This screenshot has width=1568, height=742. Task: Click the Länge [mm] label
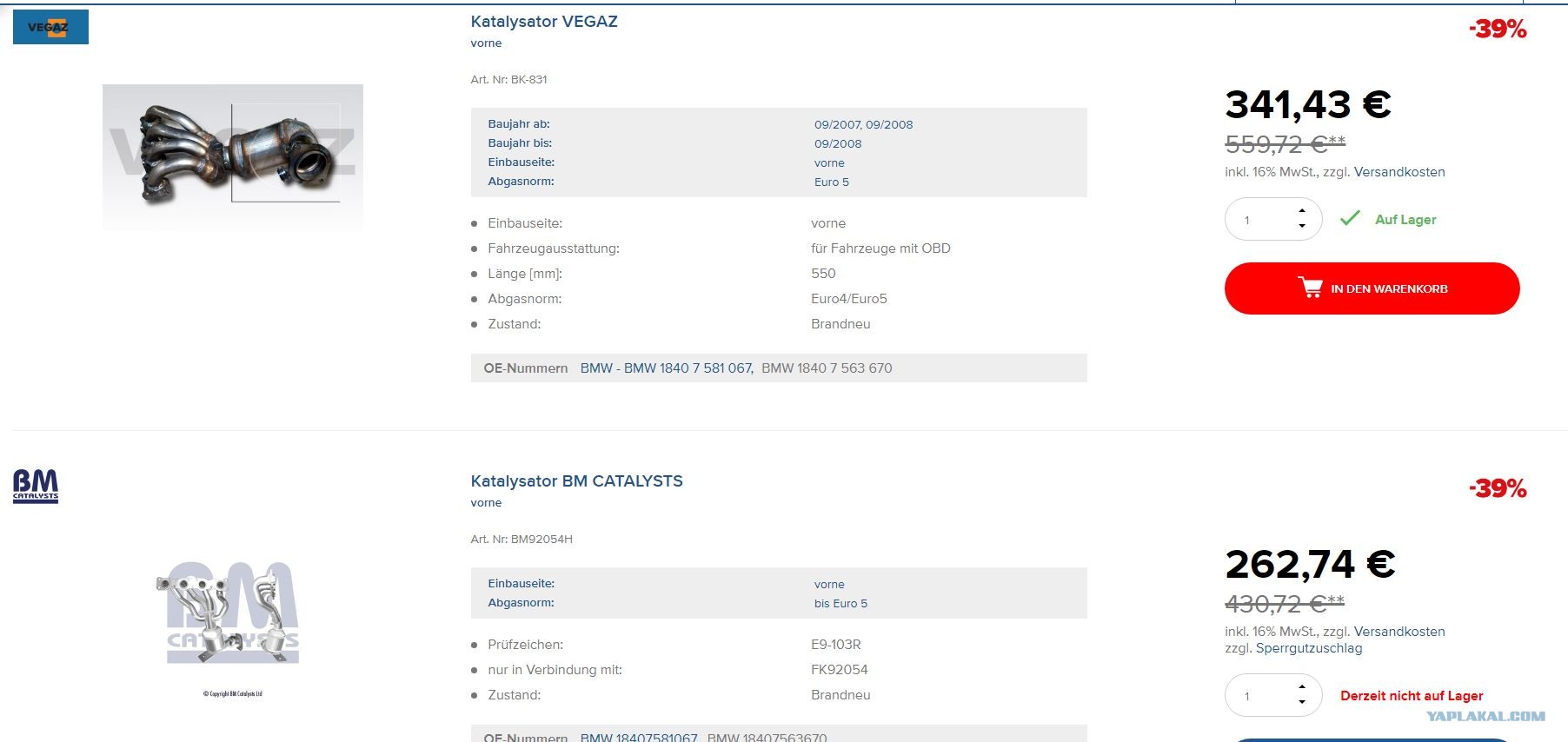coord(525,274)
